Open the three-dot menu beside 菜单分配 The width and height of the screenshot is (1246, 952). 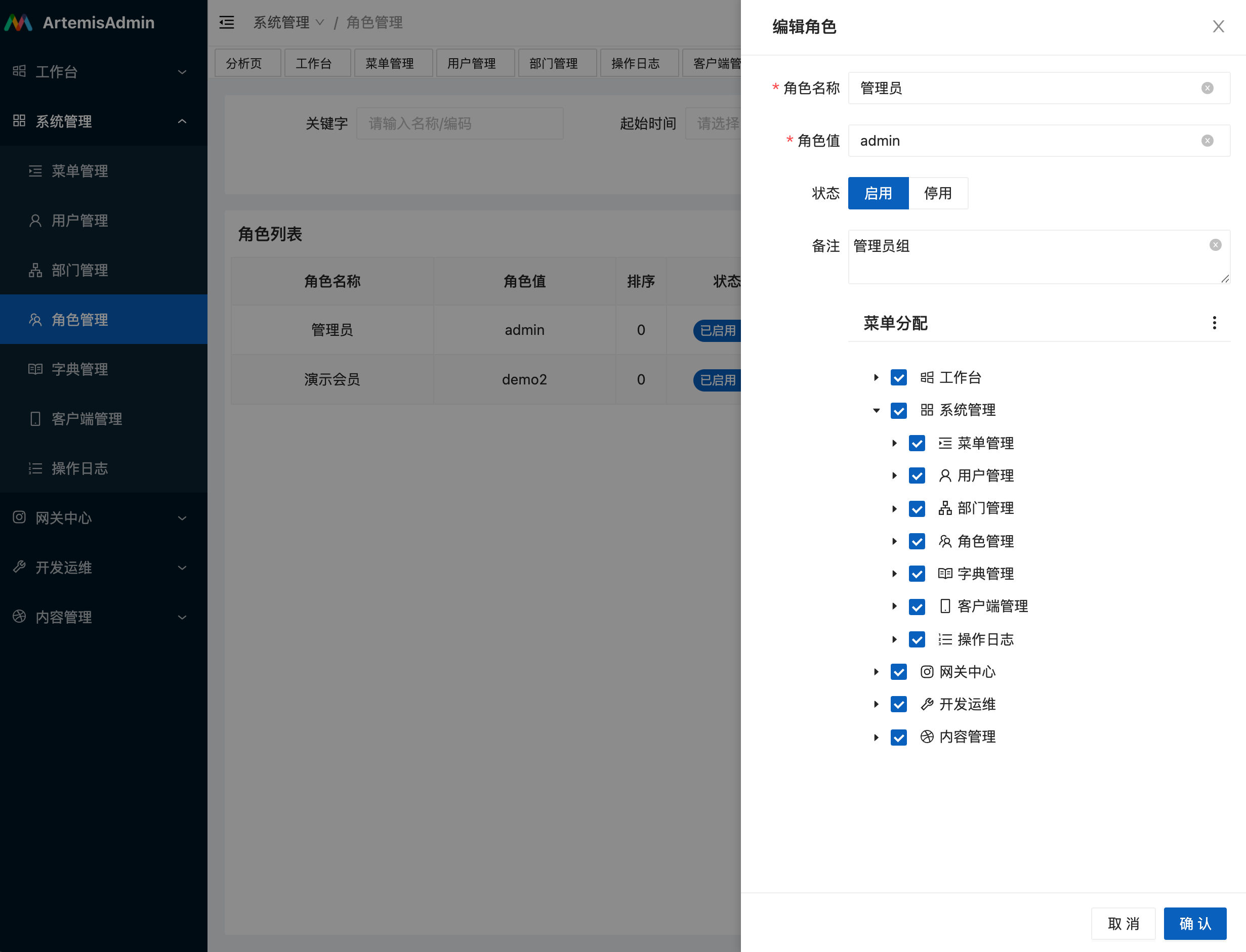[1214, 323]
